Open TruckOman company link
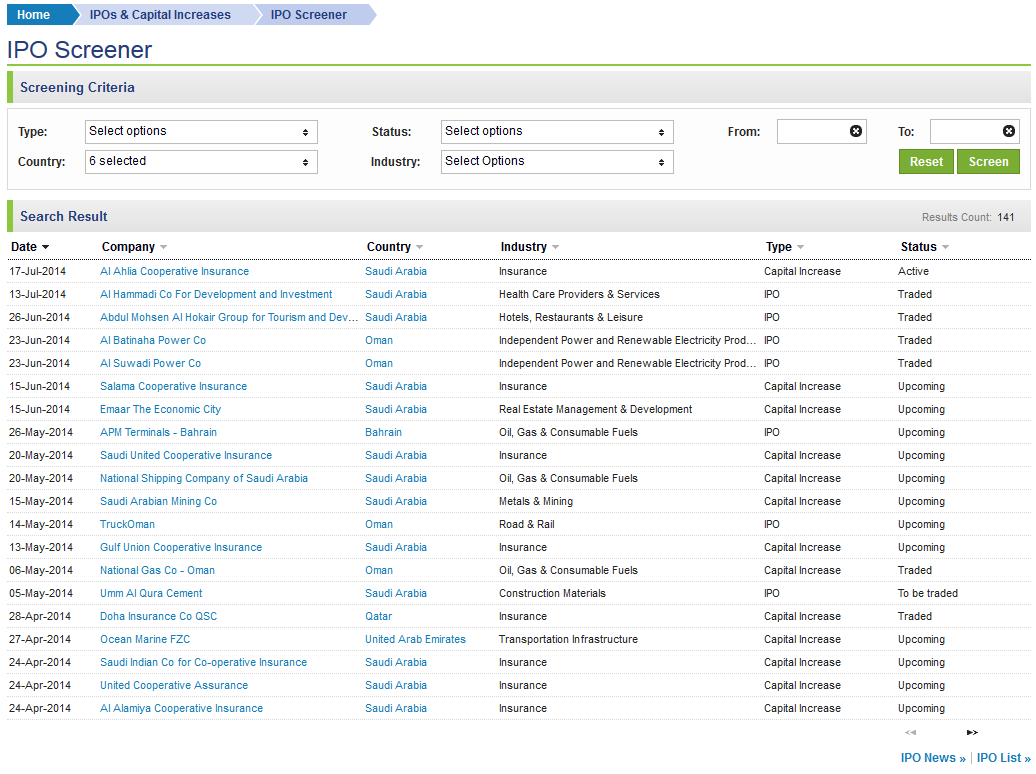The image size is (1036, 774). pos(128,525)
